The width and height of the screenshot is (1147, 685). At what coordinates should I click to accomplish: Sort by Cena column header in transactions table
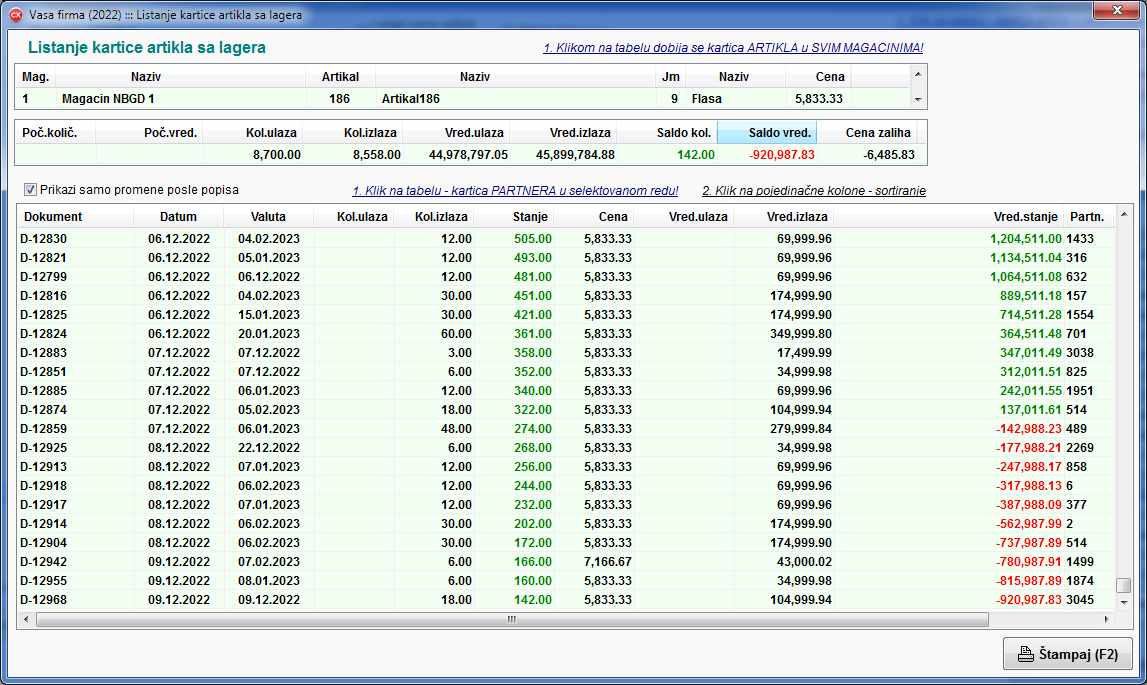594,217
